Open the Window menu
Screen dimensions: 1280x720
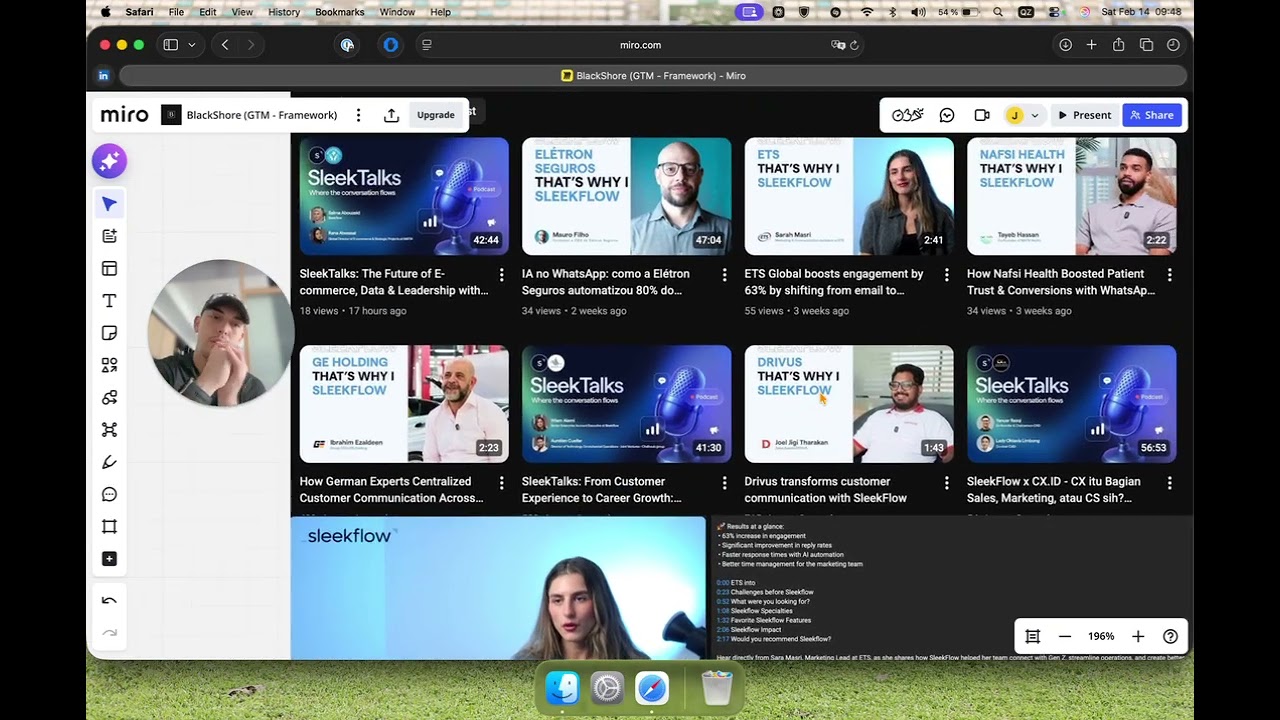click(x=397, y=12)
